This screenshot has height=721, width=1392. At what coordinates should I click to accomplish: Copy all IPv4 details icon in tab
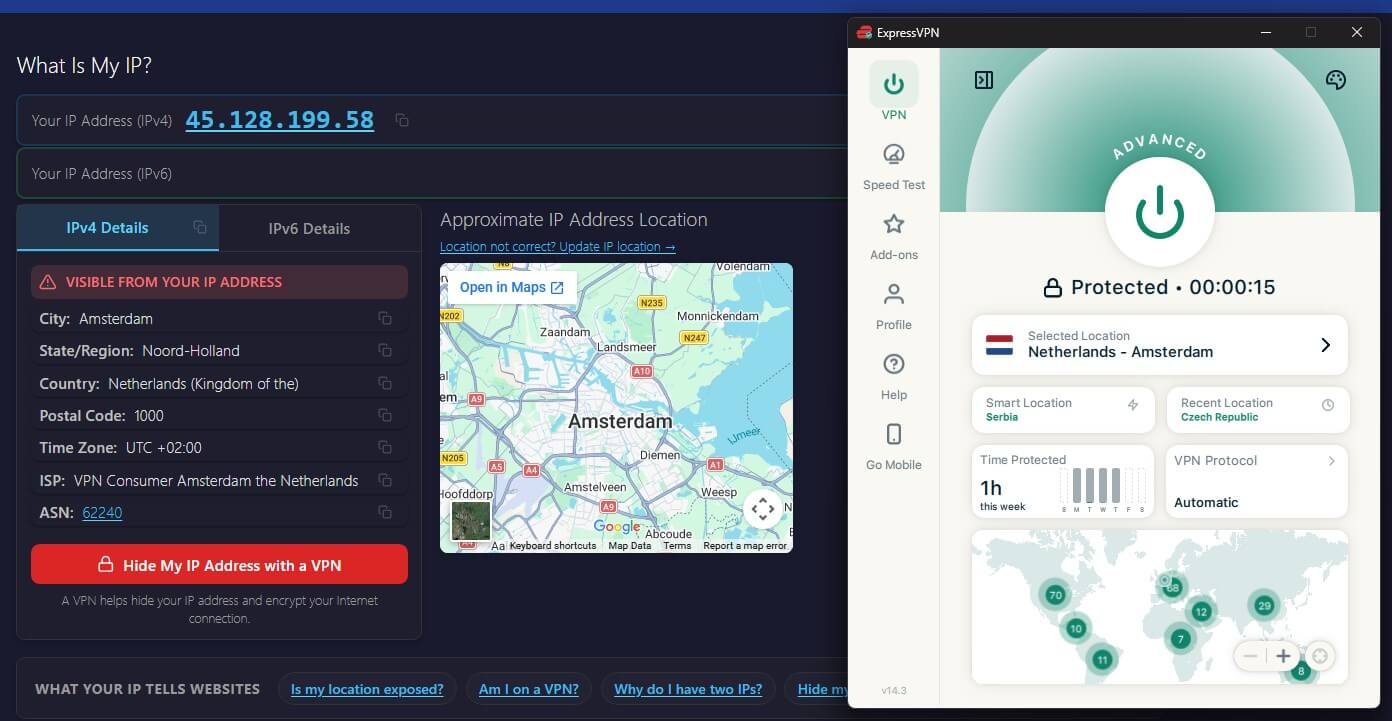pyautogui.click(x=200, y=227)
